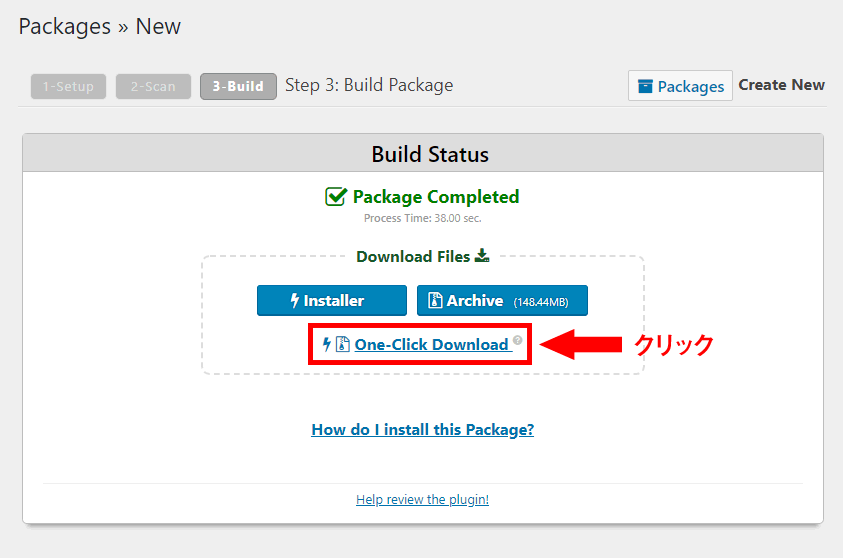Click the download icon beside Download Files

pos(482,256)
